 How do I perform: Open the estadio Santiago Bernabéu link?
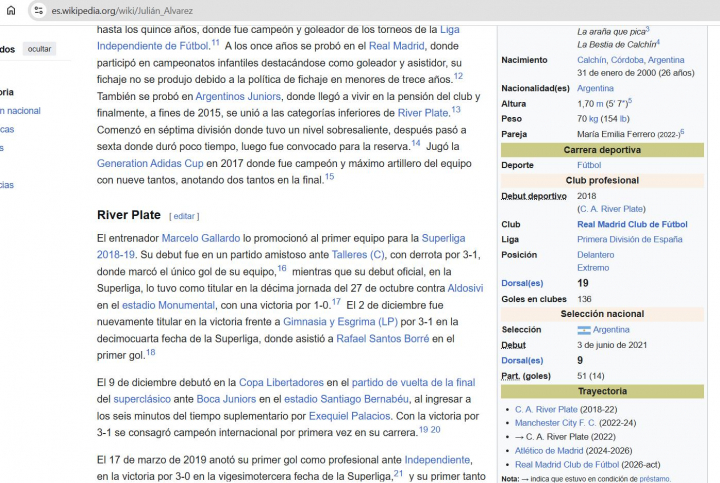point(346,399)
